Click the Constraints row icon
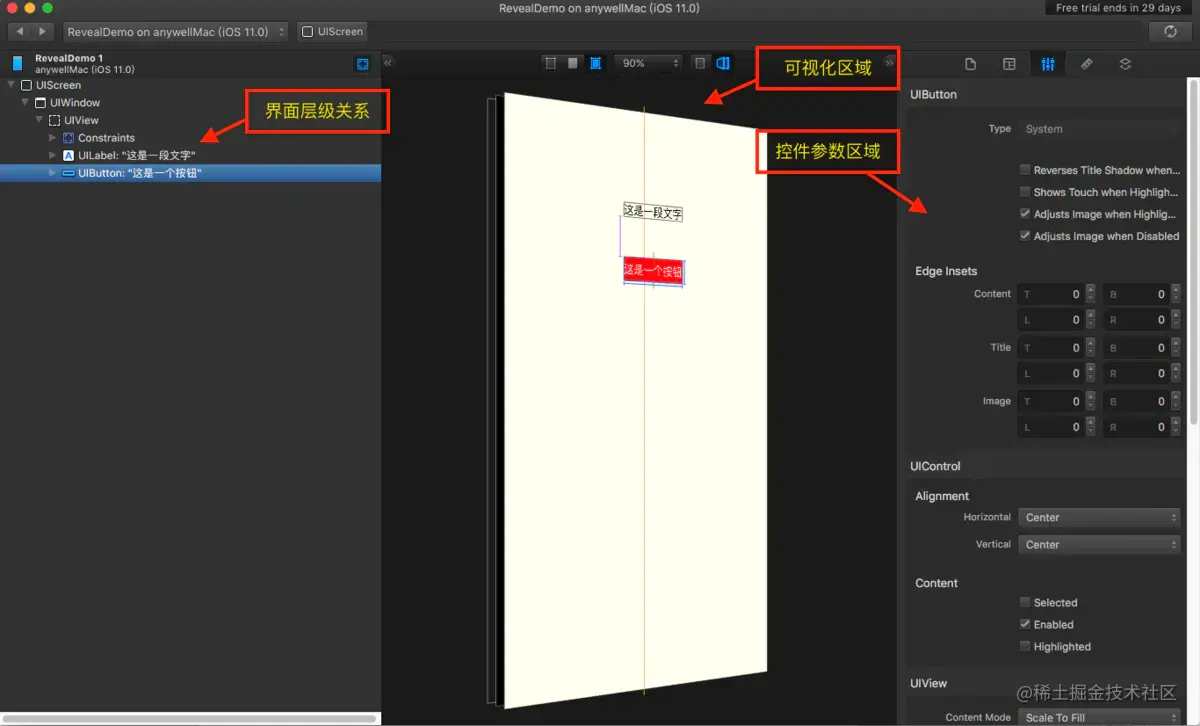The height and width of the screenshot is (726, 1200). [x=68, y=138]
